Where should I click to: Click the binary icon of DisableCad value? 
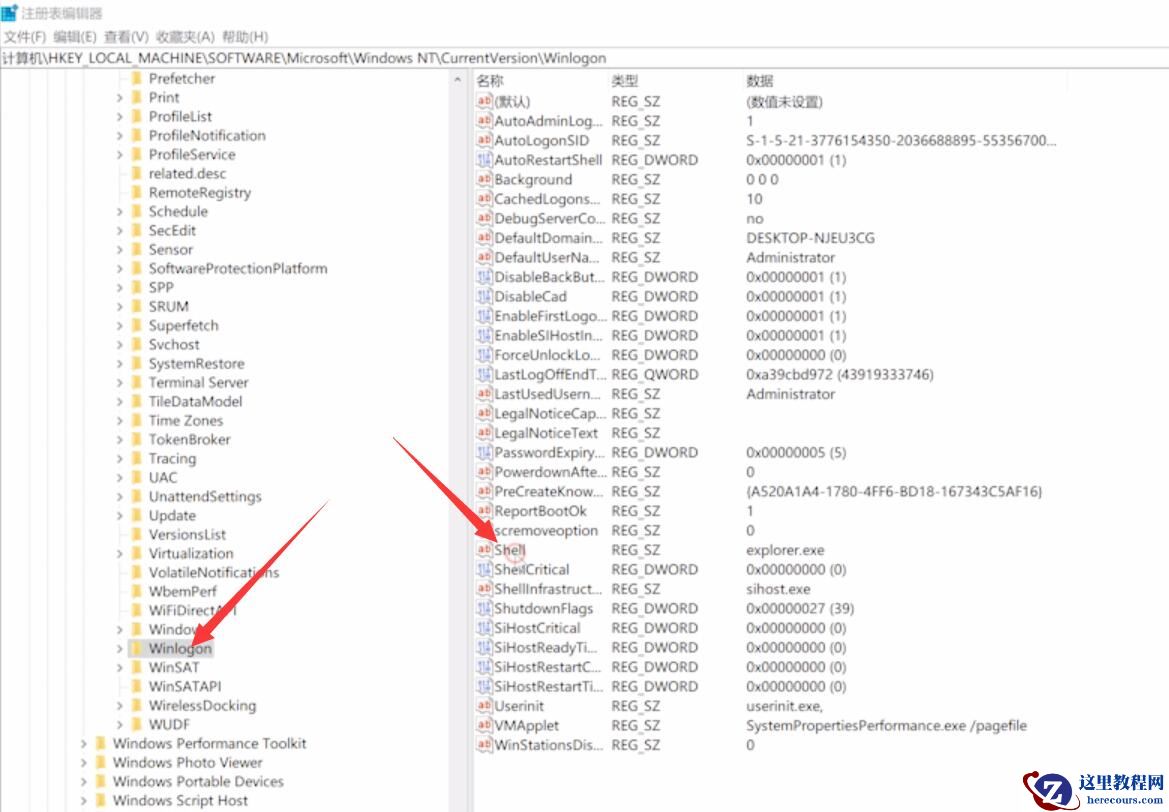(x=484, y=296)
